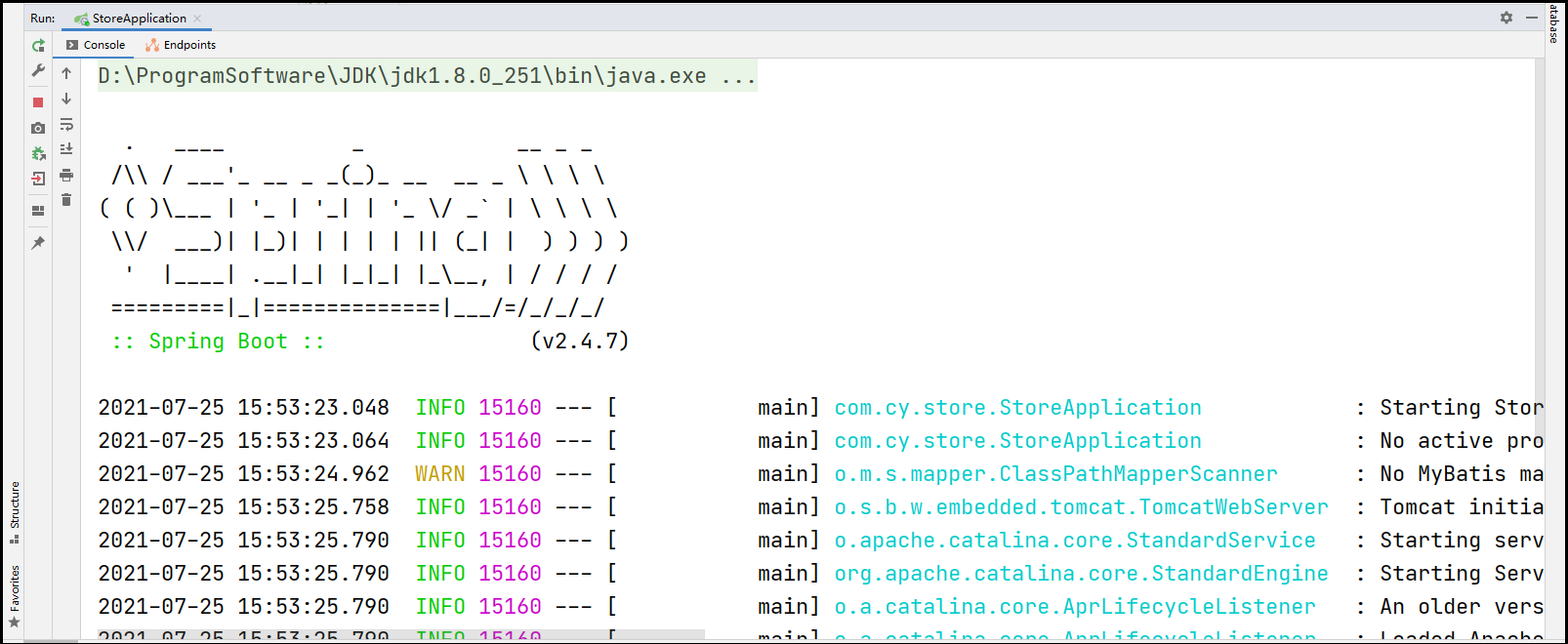Pin the run tab with pushpin icon
Image resolution: width=1568 pixels, height=644 pixels.
click(38, 243)
